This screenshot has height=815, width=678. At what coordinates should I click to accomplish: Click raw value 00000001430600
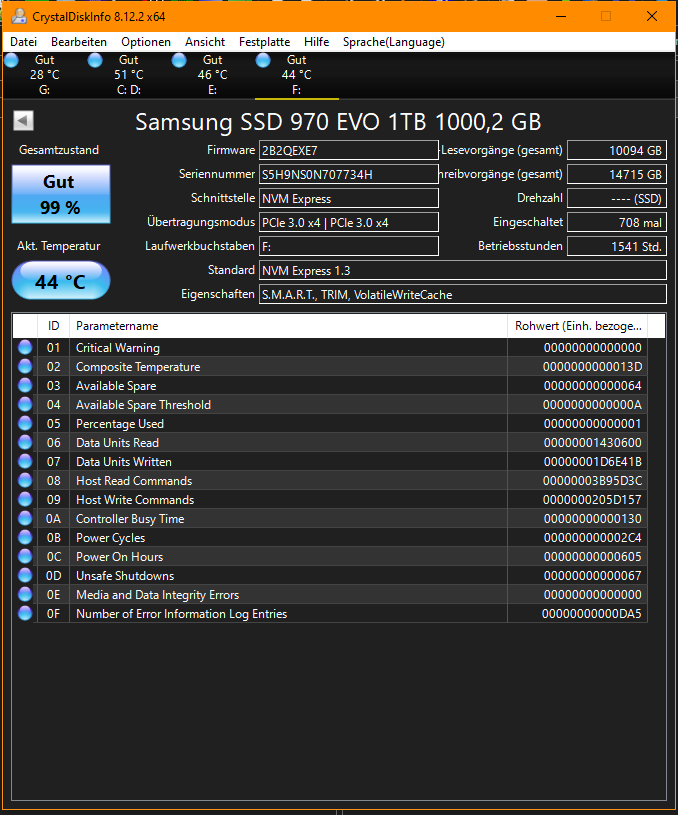point(593,443)
